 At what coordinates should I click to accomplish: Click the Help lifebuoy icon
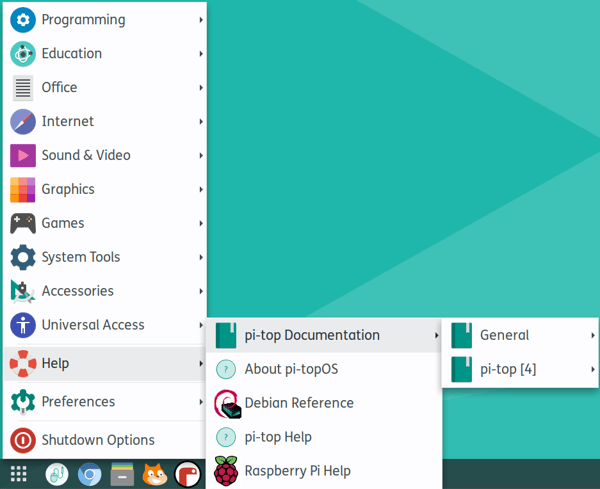(x=23, y=363)
